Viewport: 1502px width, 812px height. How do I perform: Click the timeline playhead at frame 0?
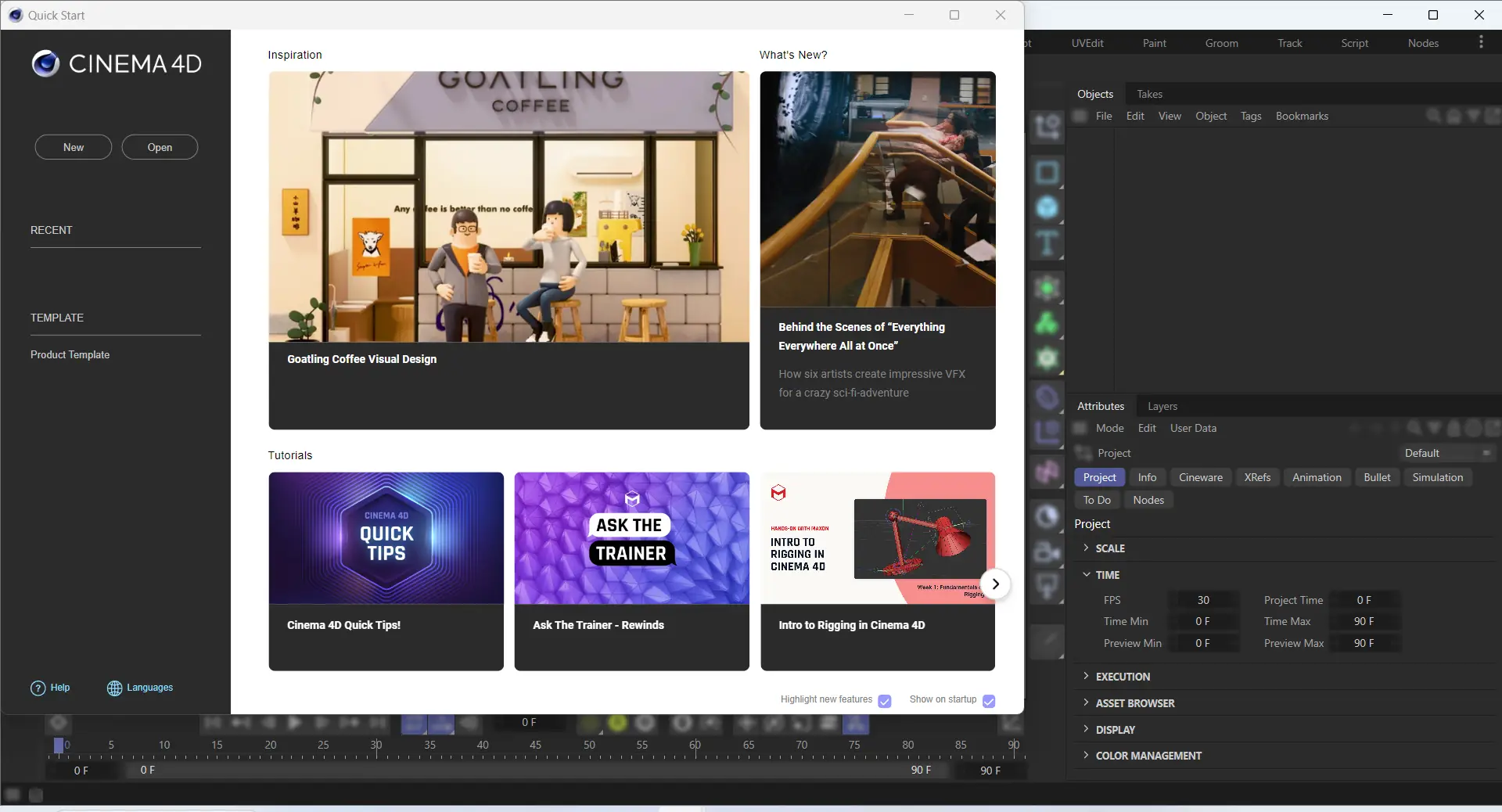point(58,746)
